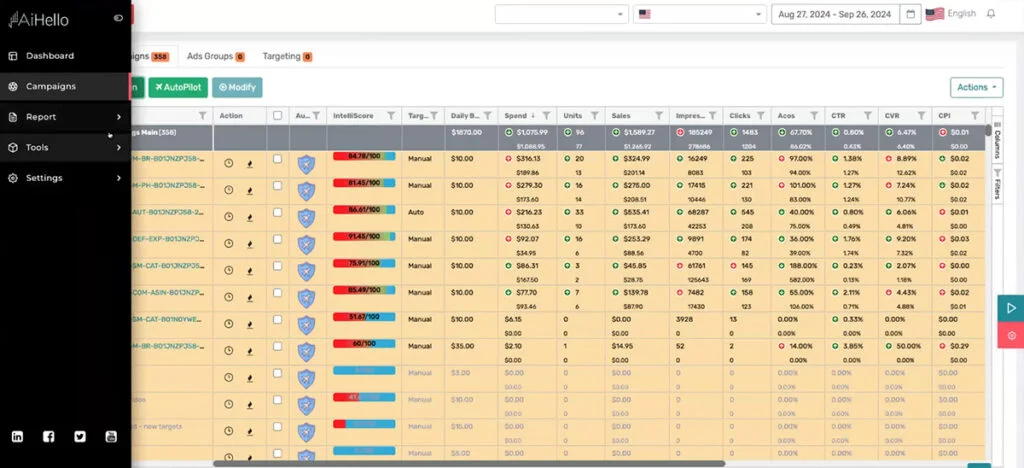1024x468 pixels.
Task: Click the Modify button
Action: tap(237, 87)
